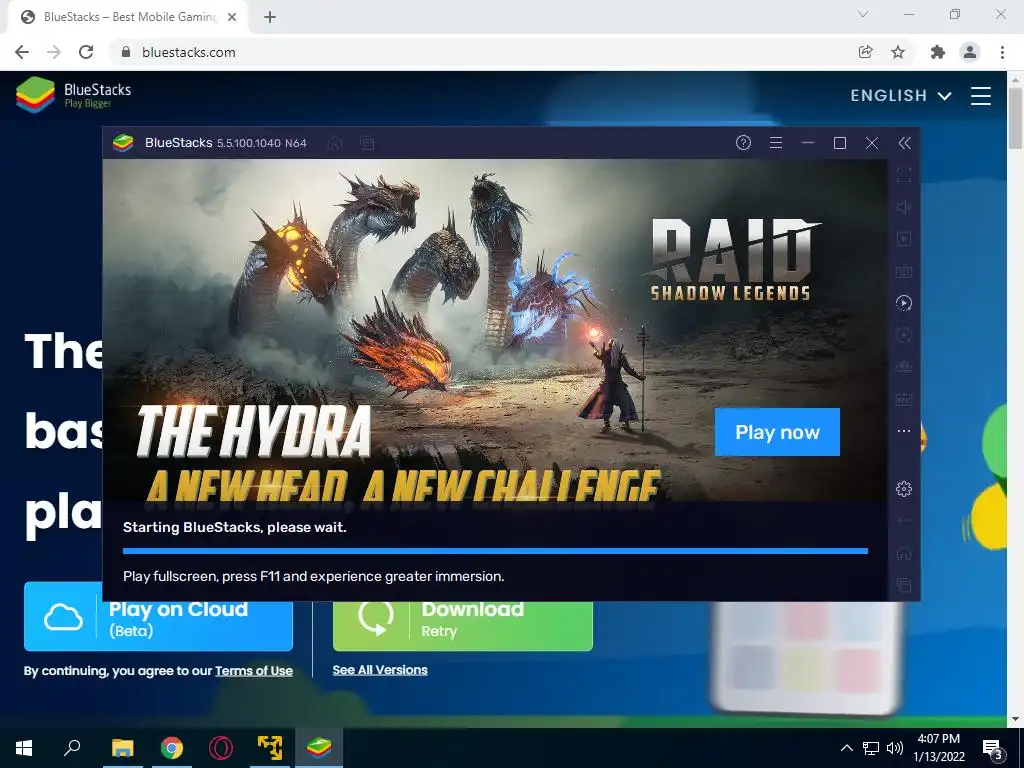Image resolution: width=1024 pixels, height=768 pixels.
Task: Click the fullscreen F11 tip text
Action: click(313, 577)
